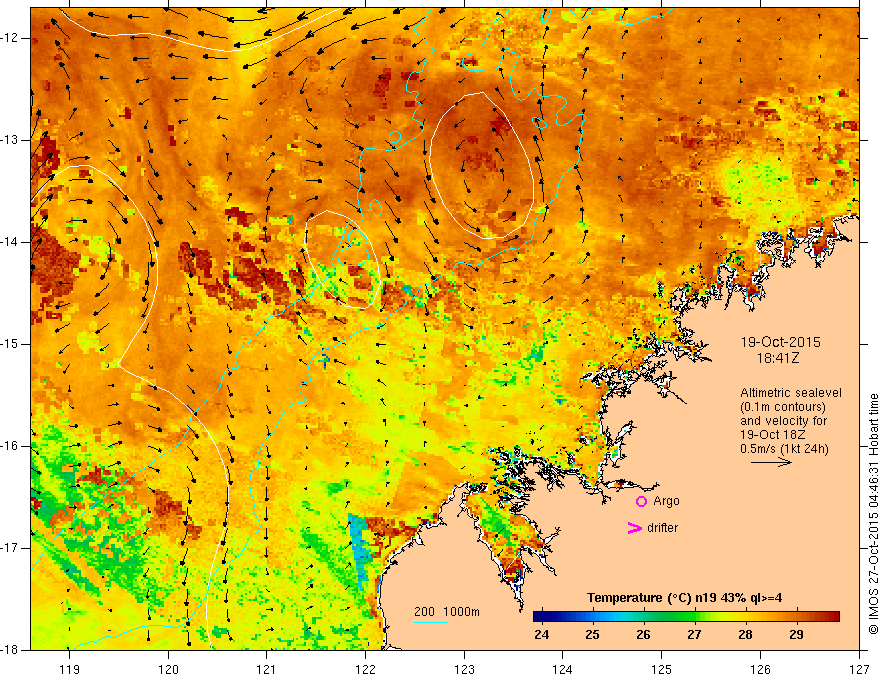Click the '24' value on temperature scale
880x680 pixels.
pyautogui.click(x=542, y=635)
